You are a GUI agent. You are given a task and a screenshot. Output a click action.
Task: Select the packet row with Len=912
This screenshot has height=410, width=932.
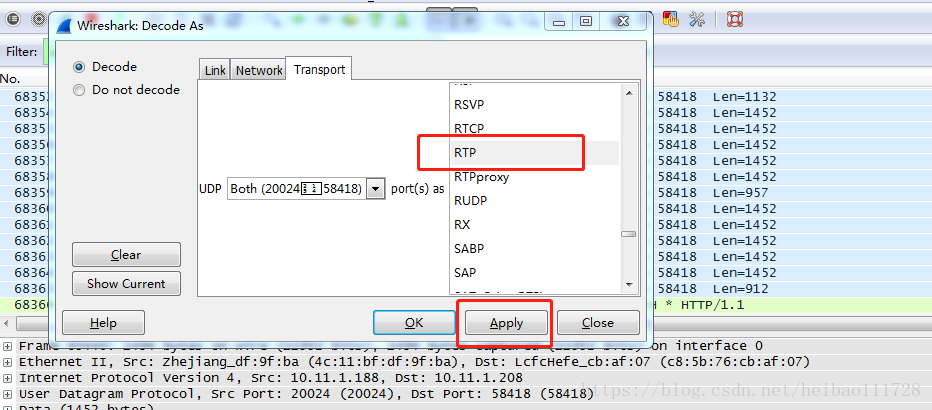[x=466, y=289]
